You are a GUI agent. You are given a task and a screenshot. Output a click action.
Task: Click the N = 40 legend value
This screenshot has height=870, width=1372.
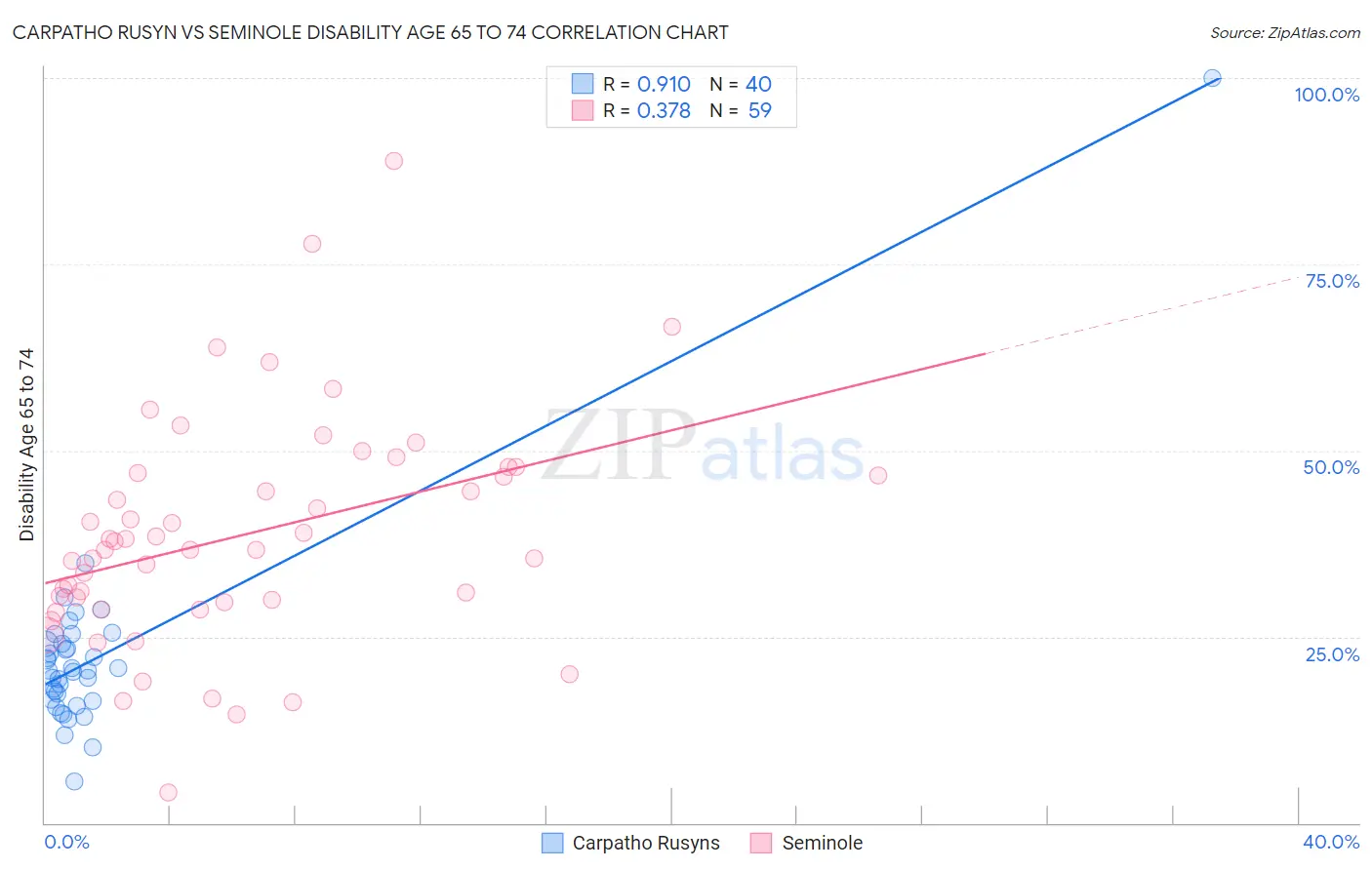point(741,84)
